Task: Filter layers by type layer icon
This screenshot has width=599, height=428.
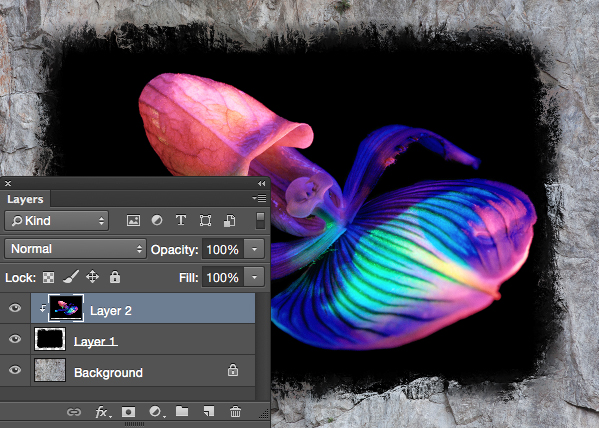Action: (181, 220)
